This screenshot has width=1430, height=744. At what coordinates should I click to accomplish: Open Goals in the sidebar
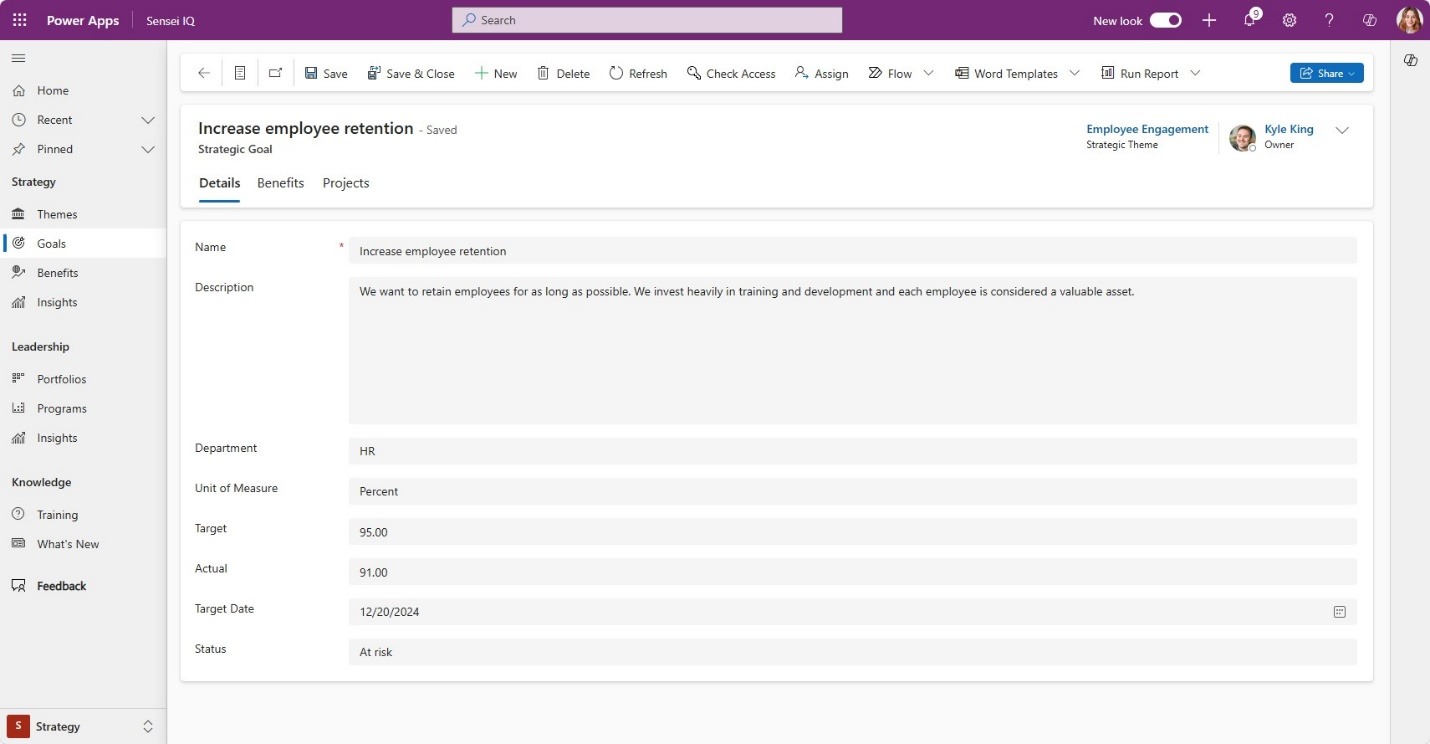click(83, 243)
